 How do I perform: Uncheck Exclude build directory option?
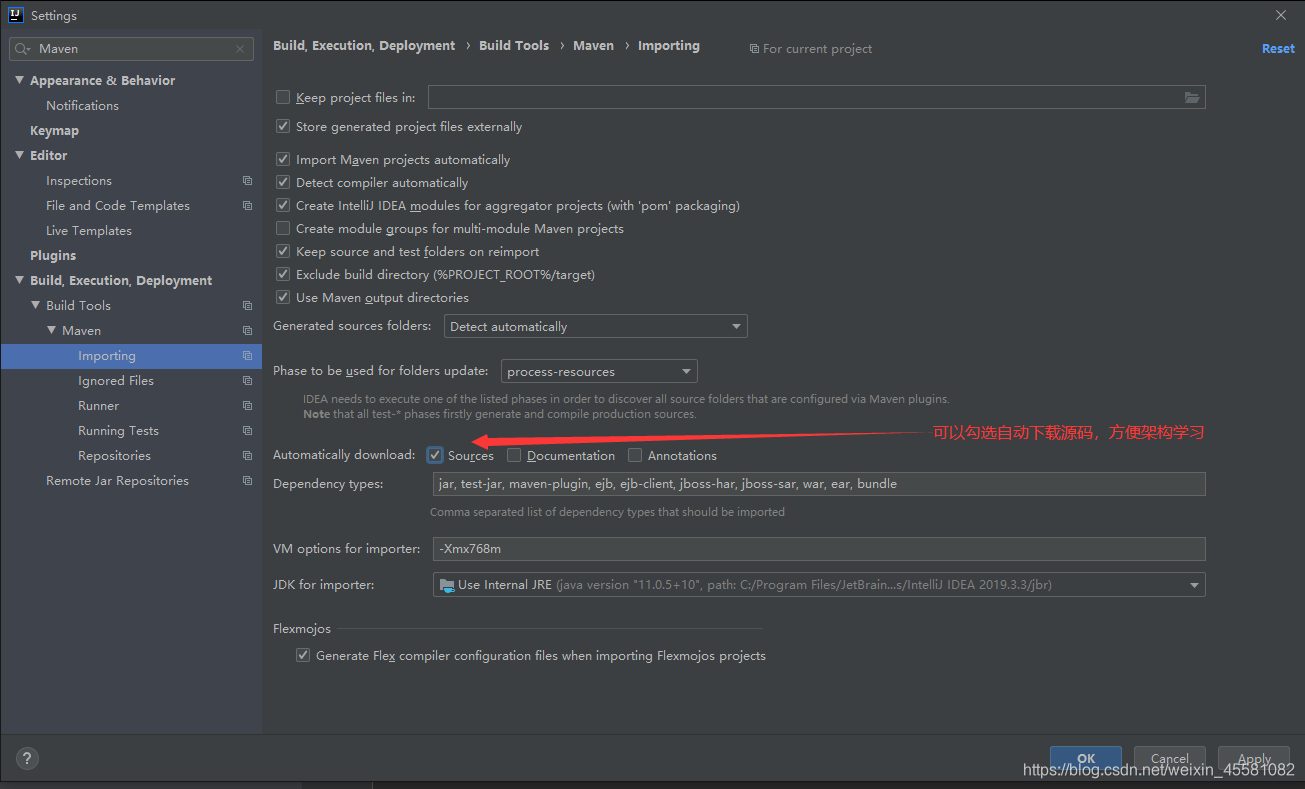point(283,275)
